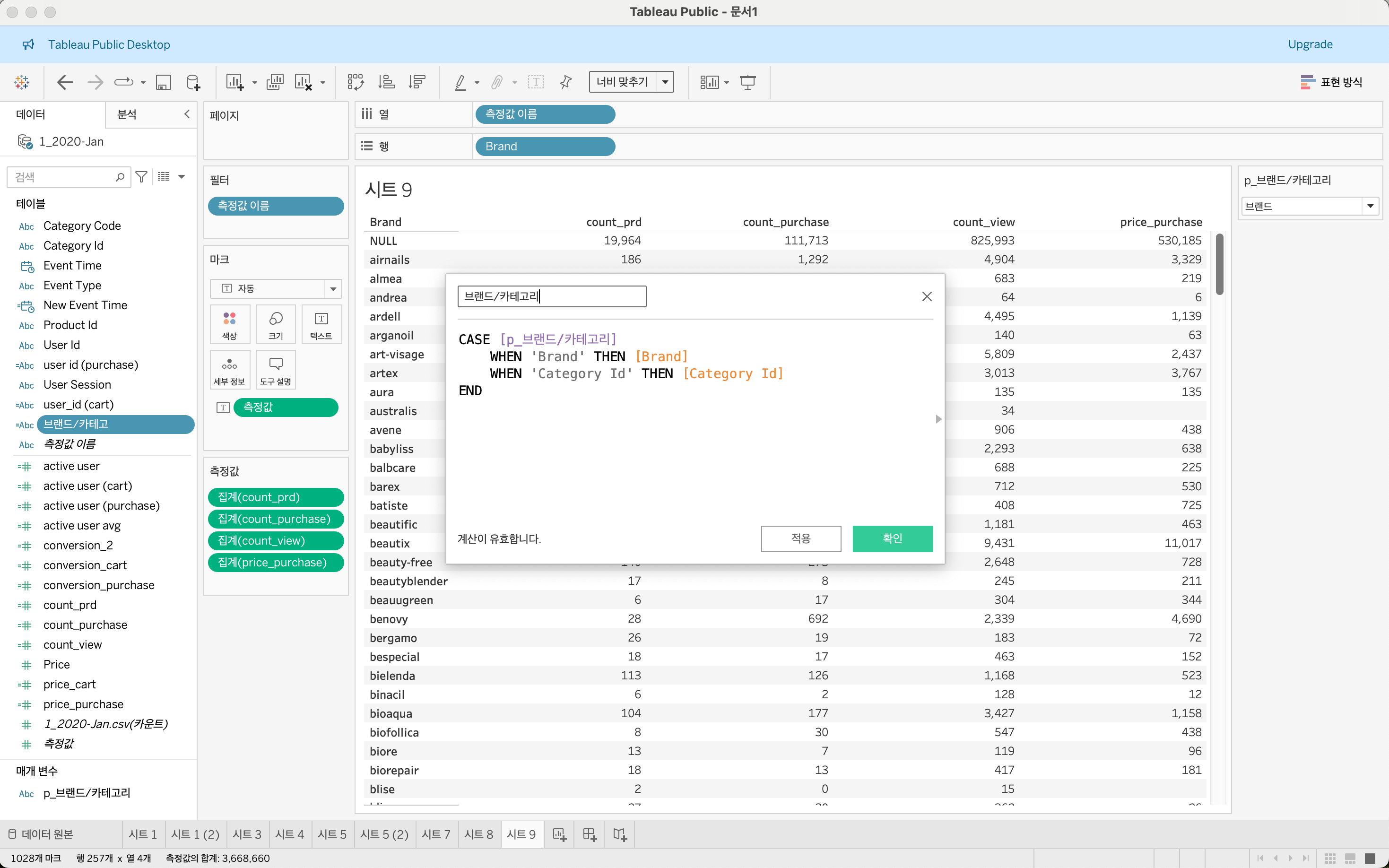Click the add new data source icon
Image resolution: width=1389 pixels, height=868 pixels.
193,82
